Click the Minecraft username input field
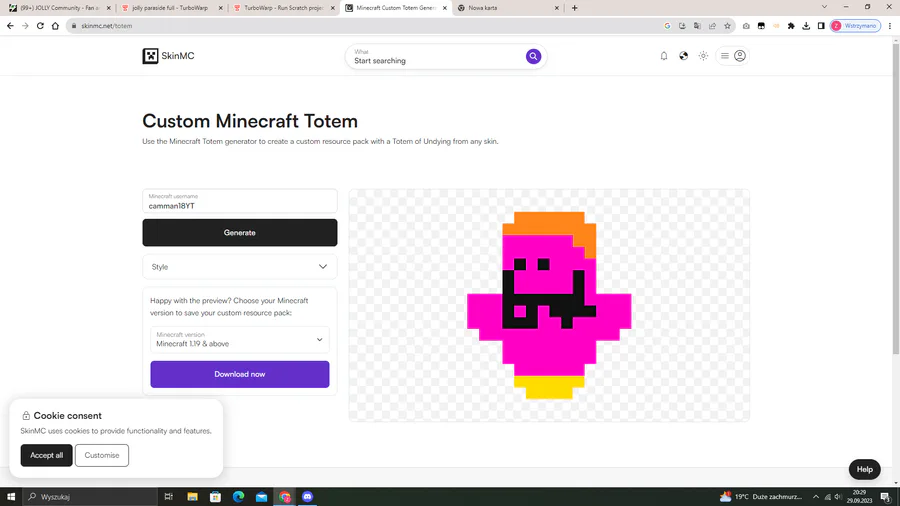Screen dimensions: 900x506 tap(240, 201)
